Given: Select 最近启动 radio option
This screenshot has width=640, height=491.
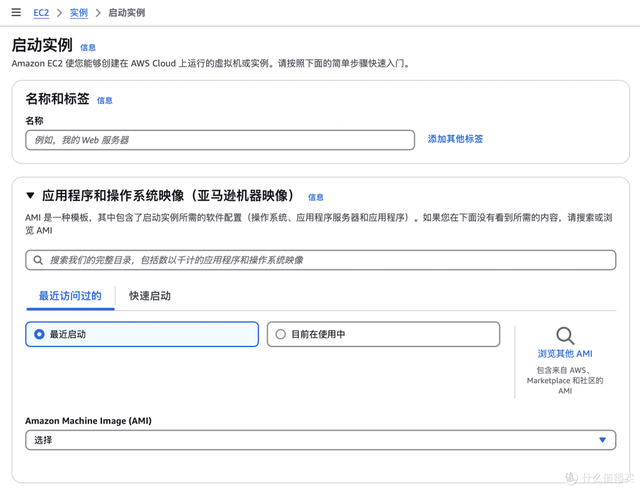Looking at the screenshot, I should (142, 334).
